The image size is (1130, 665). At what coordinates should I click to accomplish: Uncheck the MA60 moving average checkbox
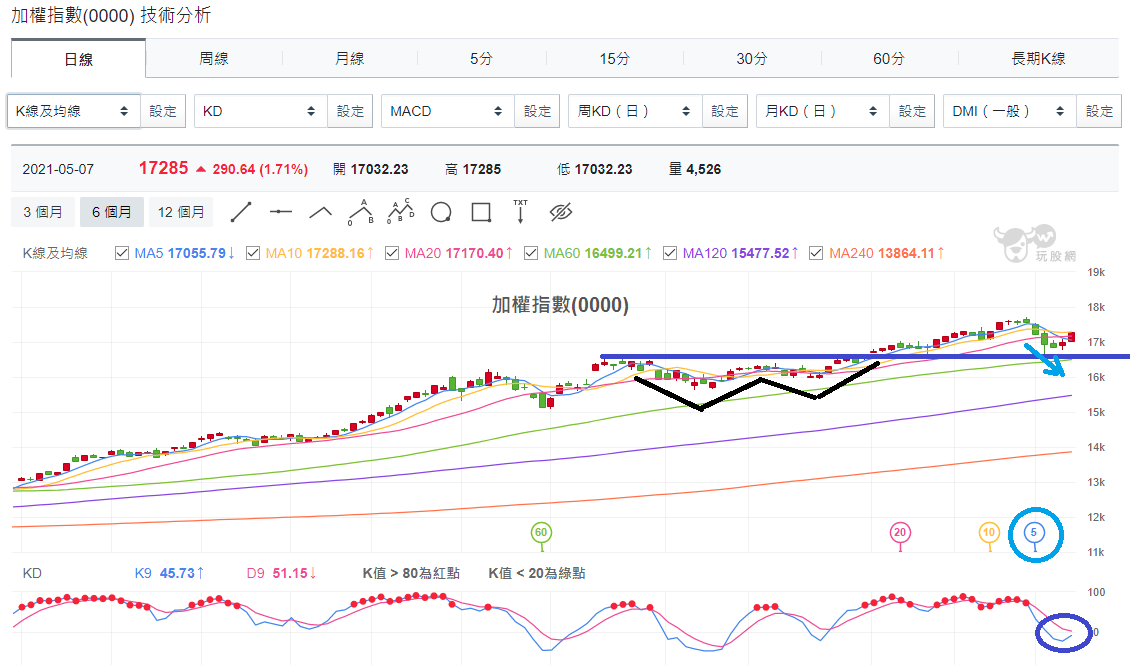pos(531,254)
